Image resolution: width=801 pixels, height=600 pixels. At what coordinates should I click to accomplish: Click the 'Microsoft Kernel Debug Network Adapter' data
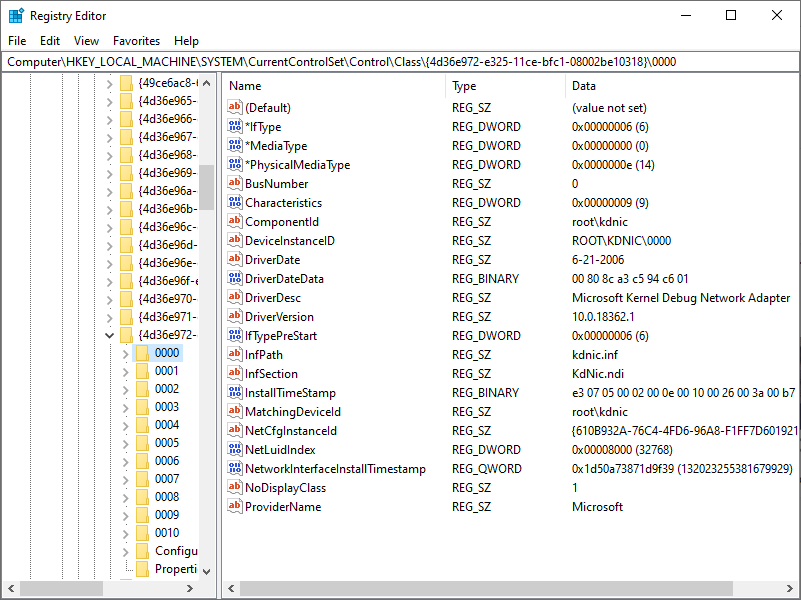[x=681, y=298]
